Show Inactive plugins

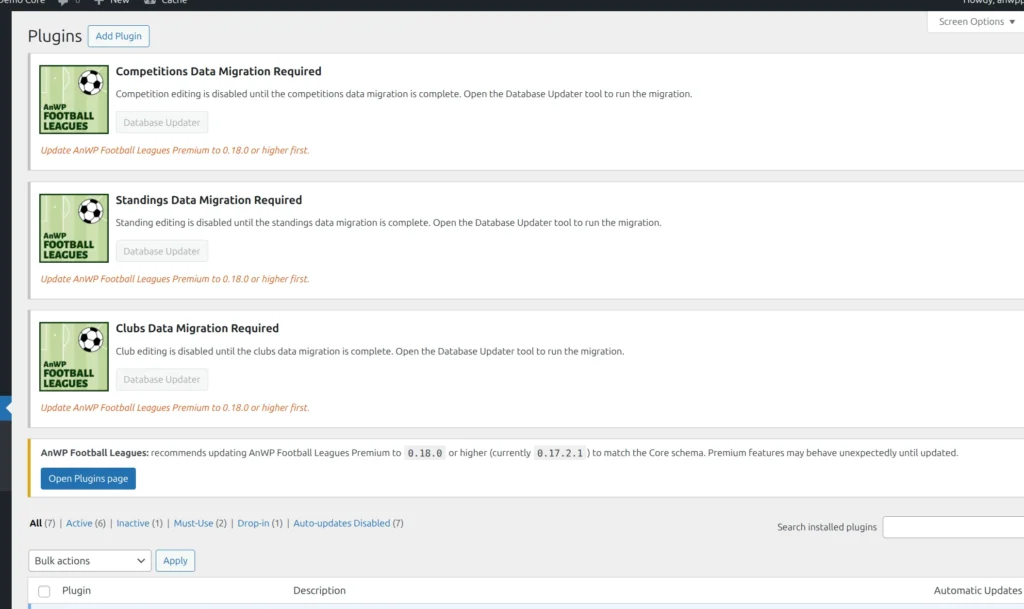133,523
